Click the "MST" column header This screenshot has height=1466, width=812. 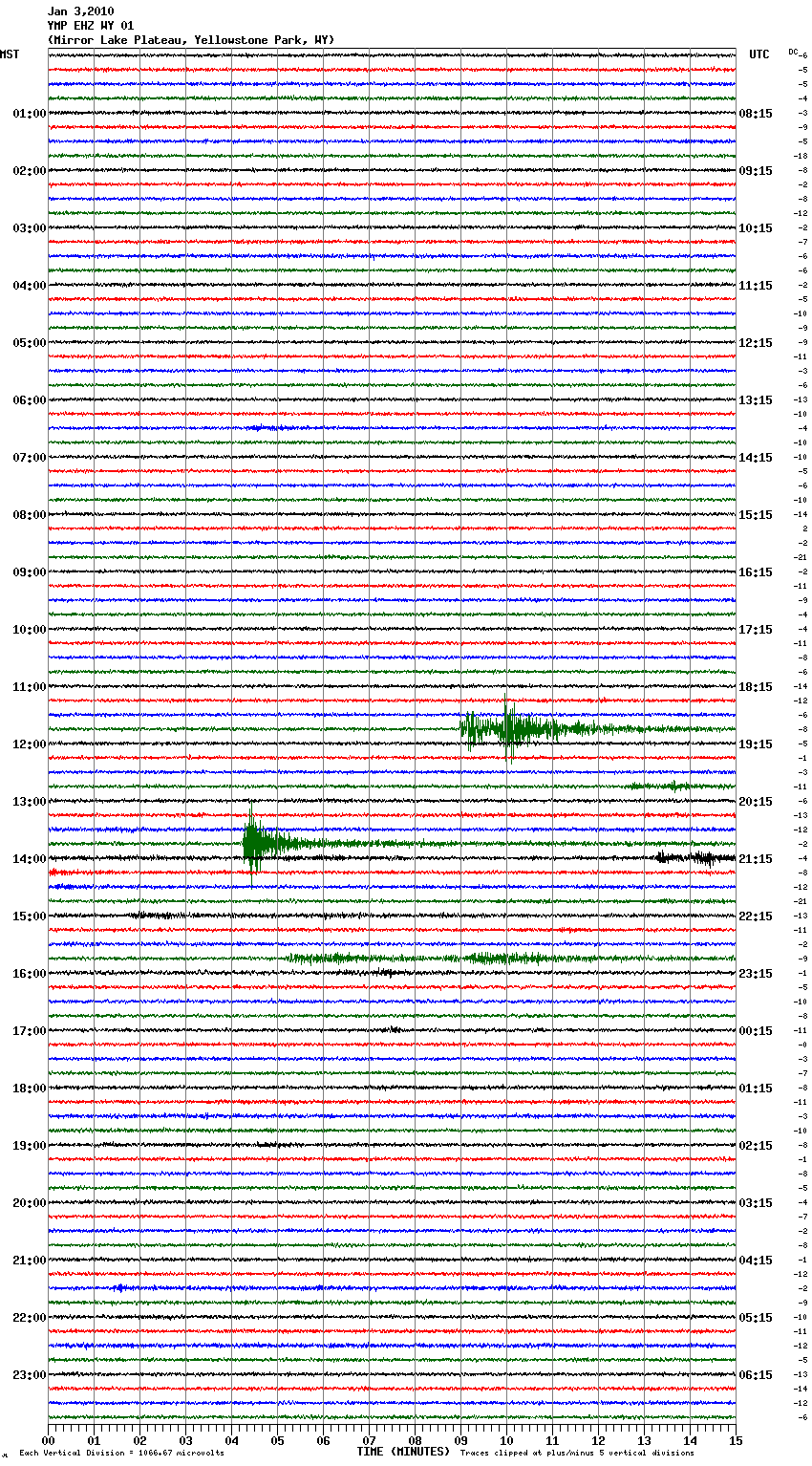pos(10,54)
